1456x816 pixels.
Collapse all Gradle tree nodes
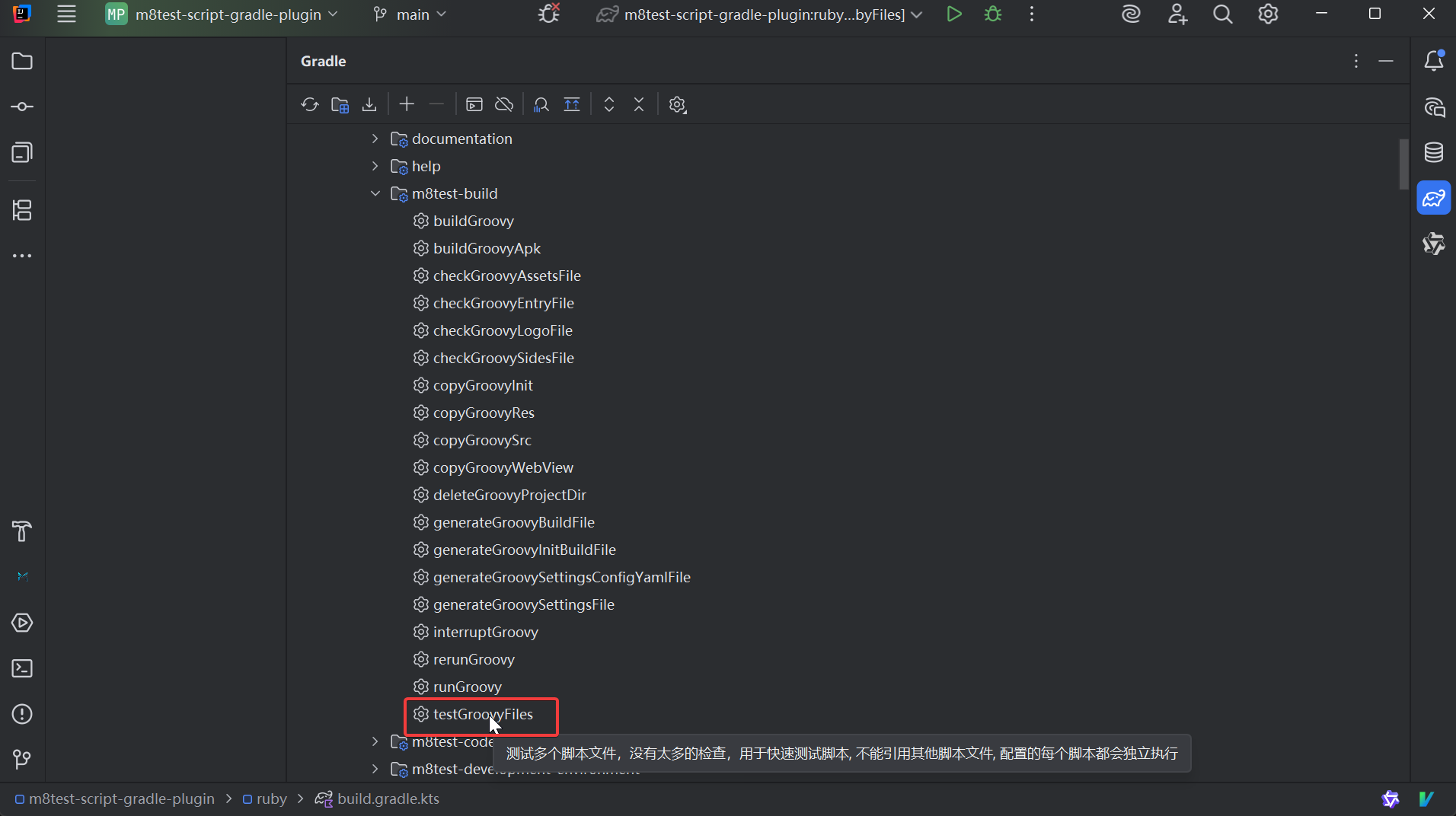(x=639, y=104)
